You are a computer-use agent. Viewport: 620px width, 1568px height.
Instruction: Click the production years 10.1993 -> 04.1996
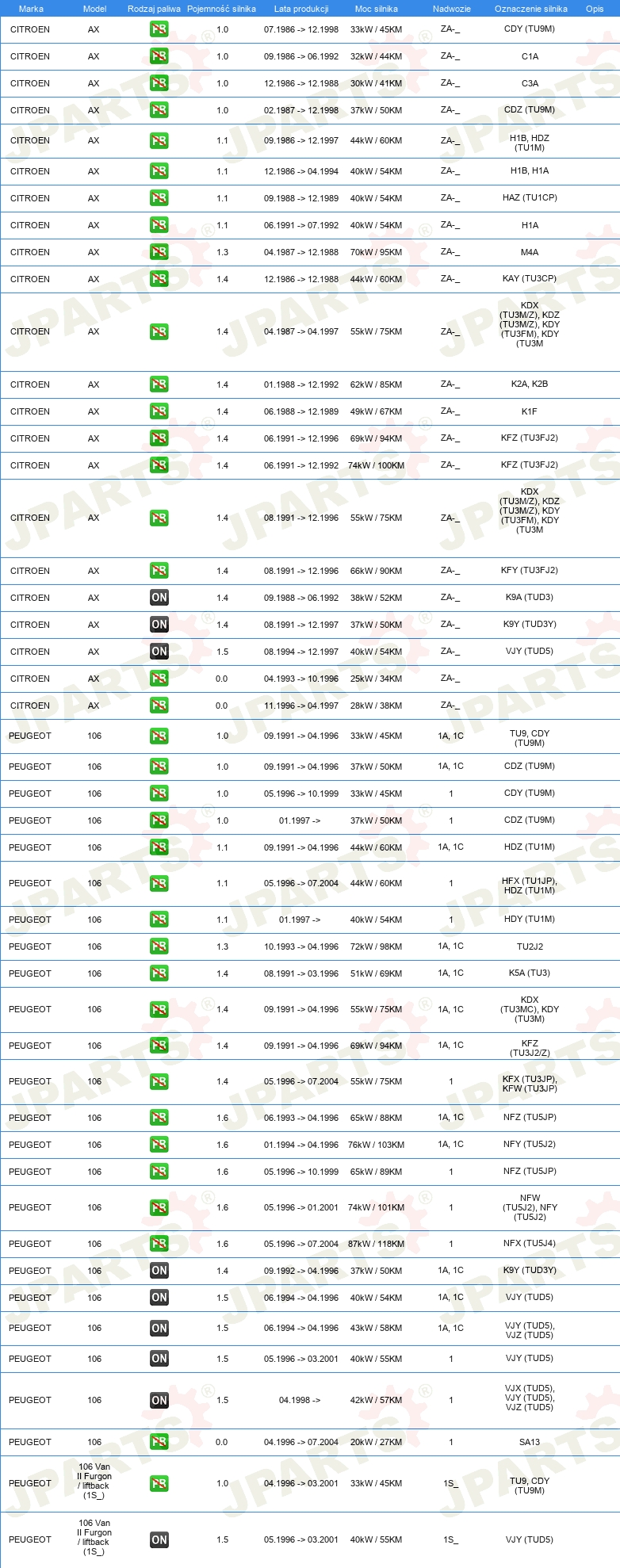[x=301, y=947]
